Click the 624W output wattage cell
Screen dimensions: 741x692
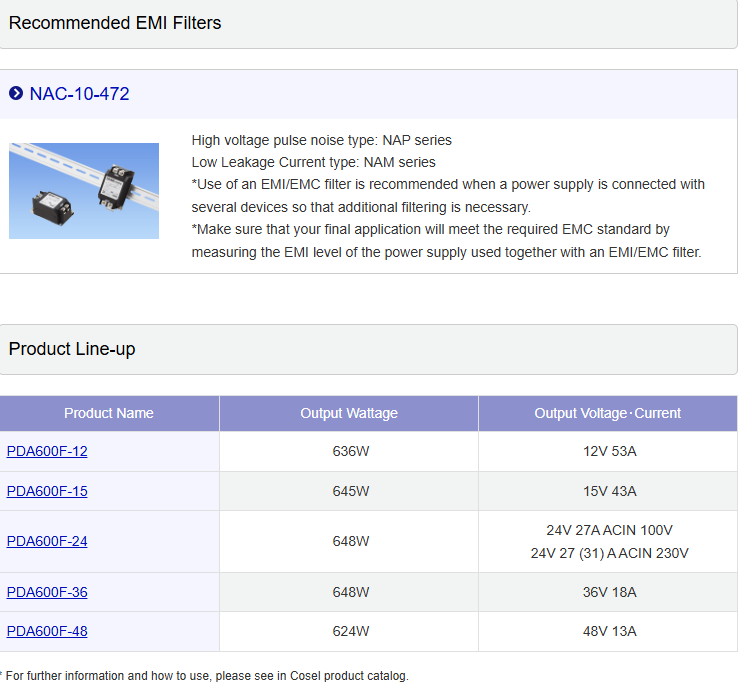click(351, 631)
